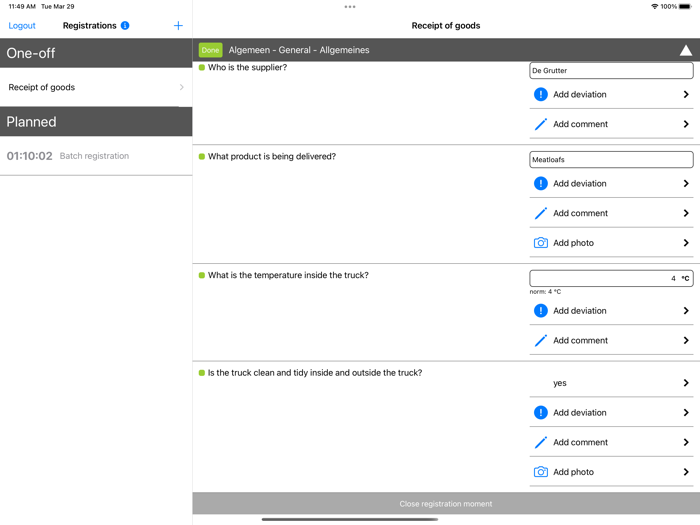Screen dimensions: 700x525
Task: Tap the Wi-Fi status icon
Action: (x=654, y=7)
